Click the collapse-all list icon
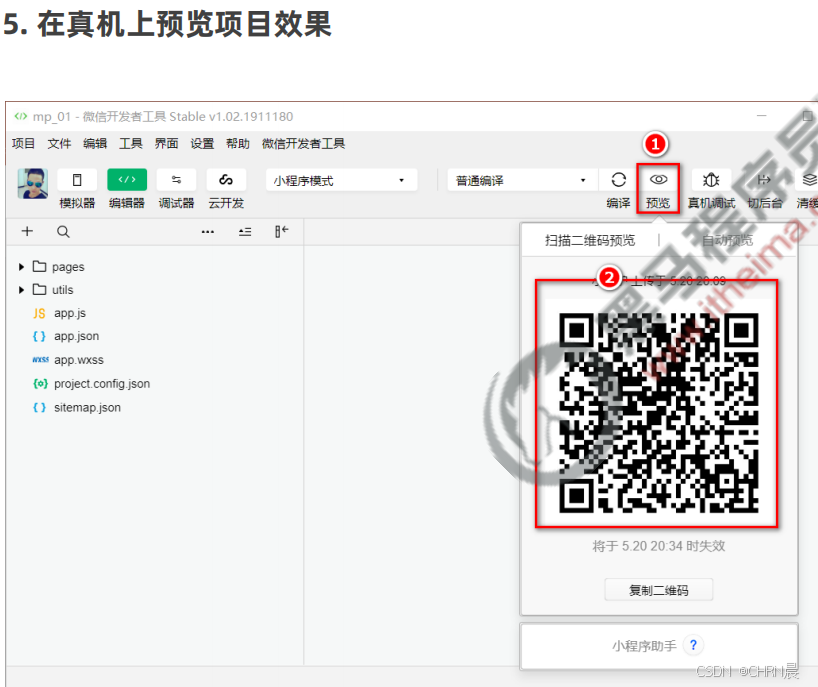 (245, 232)
